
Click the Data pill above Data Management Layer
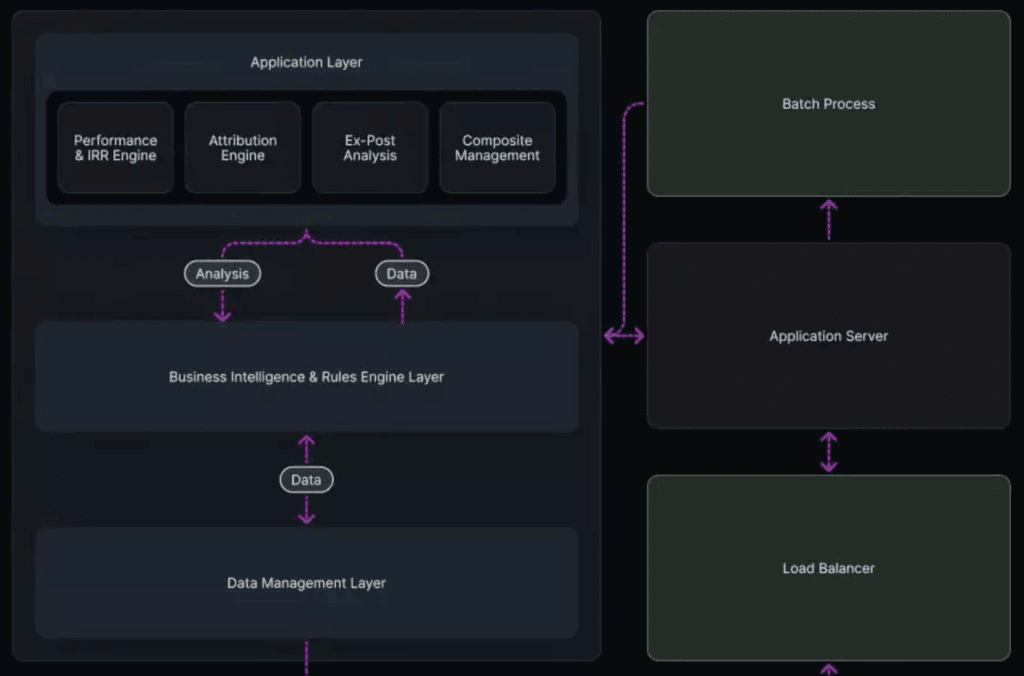click(306, 480)
